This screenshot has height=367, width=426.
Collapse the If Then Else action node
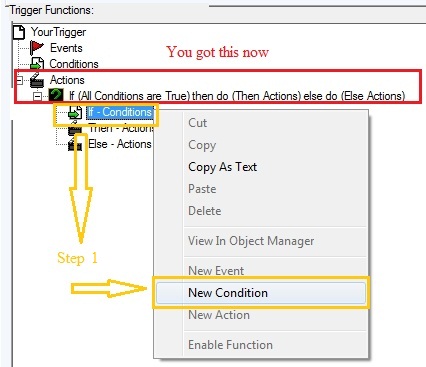(x=38, y=96)
